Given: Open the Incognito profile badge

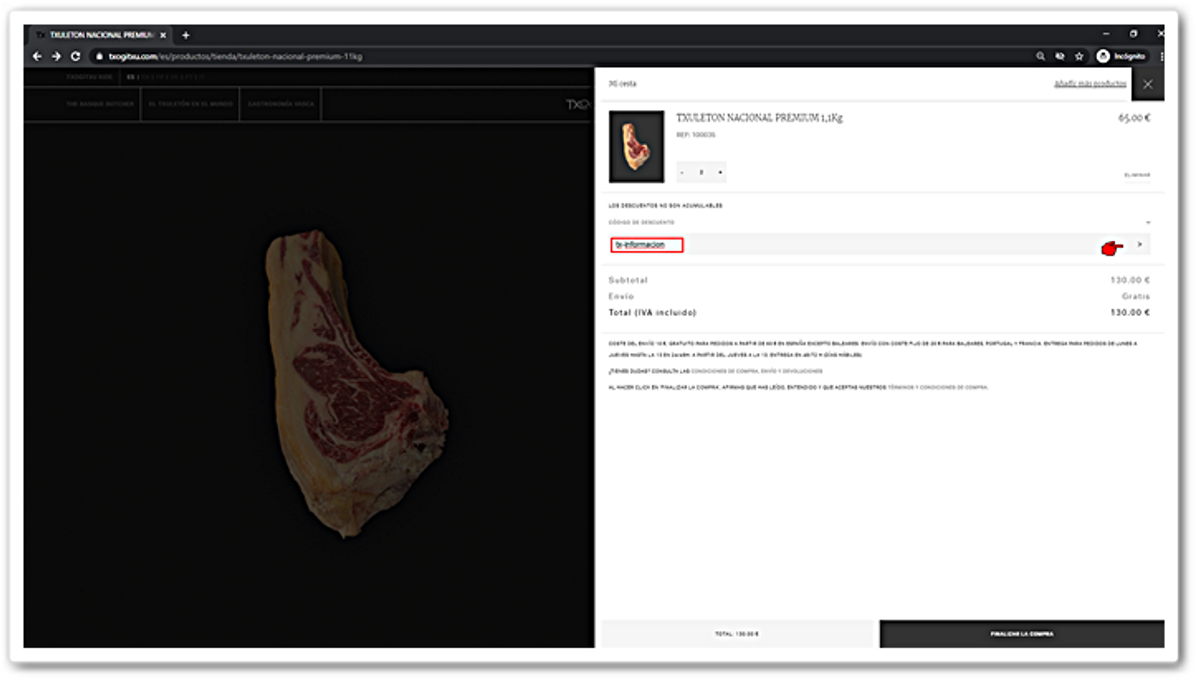Looking at the screenshot, I should pyautogui.click(x=1120, y=57).
